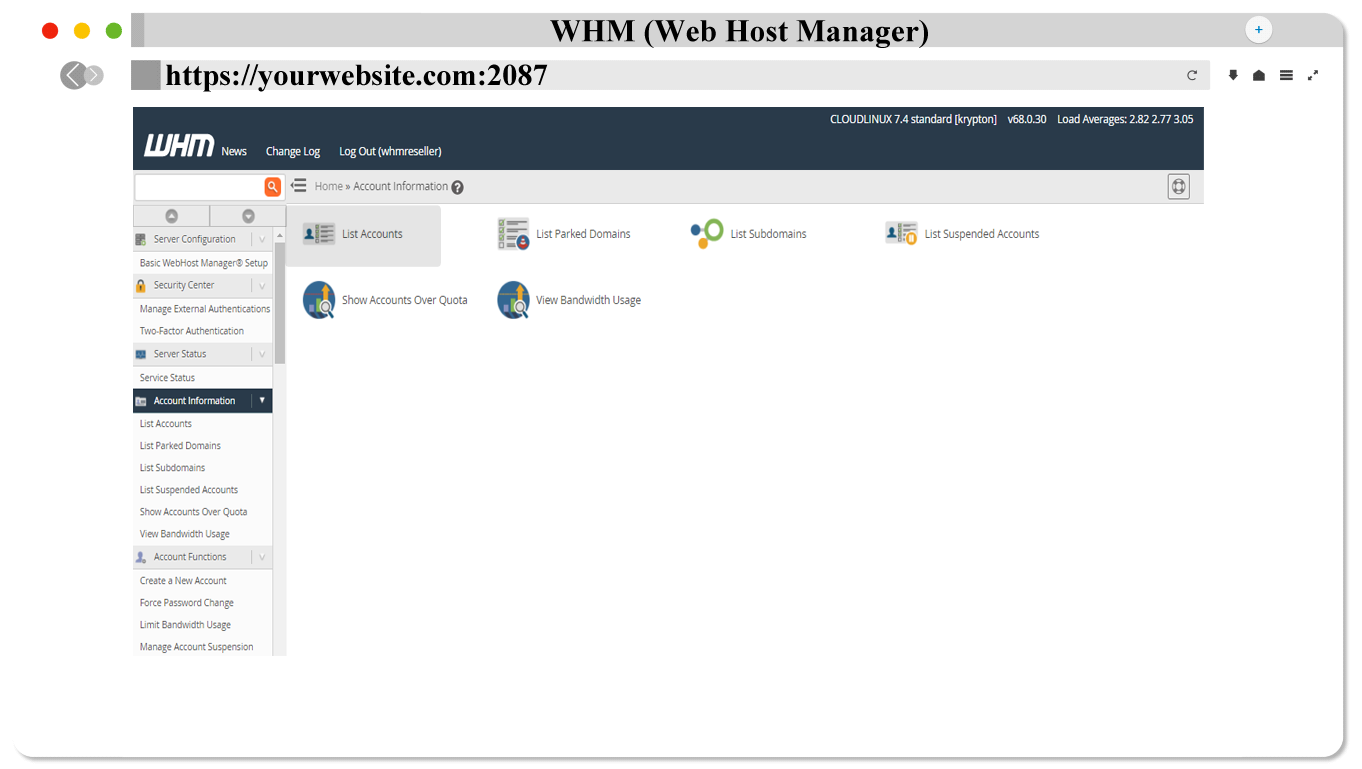Open the browser hamburger menu icon
The width and height of the screenshot is (1362, 769).
click(1286, 75)
